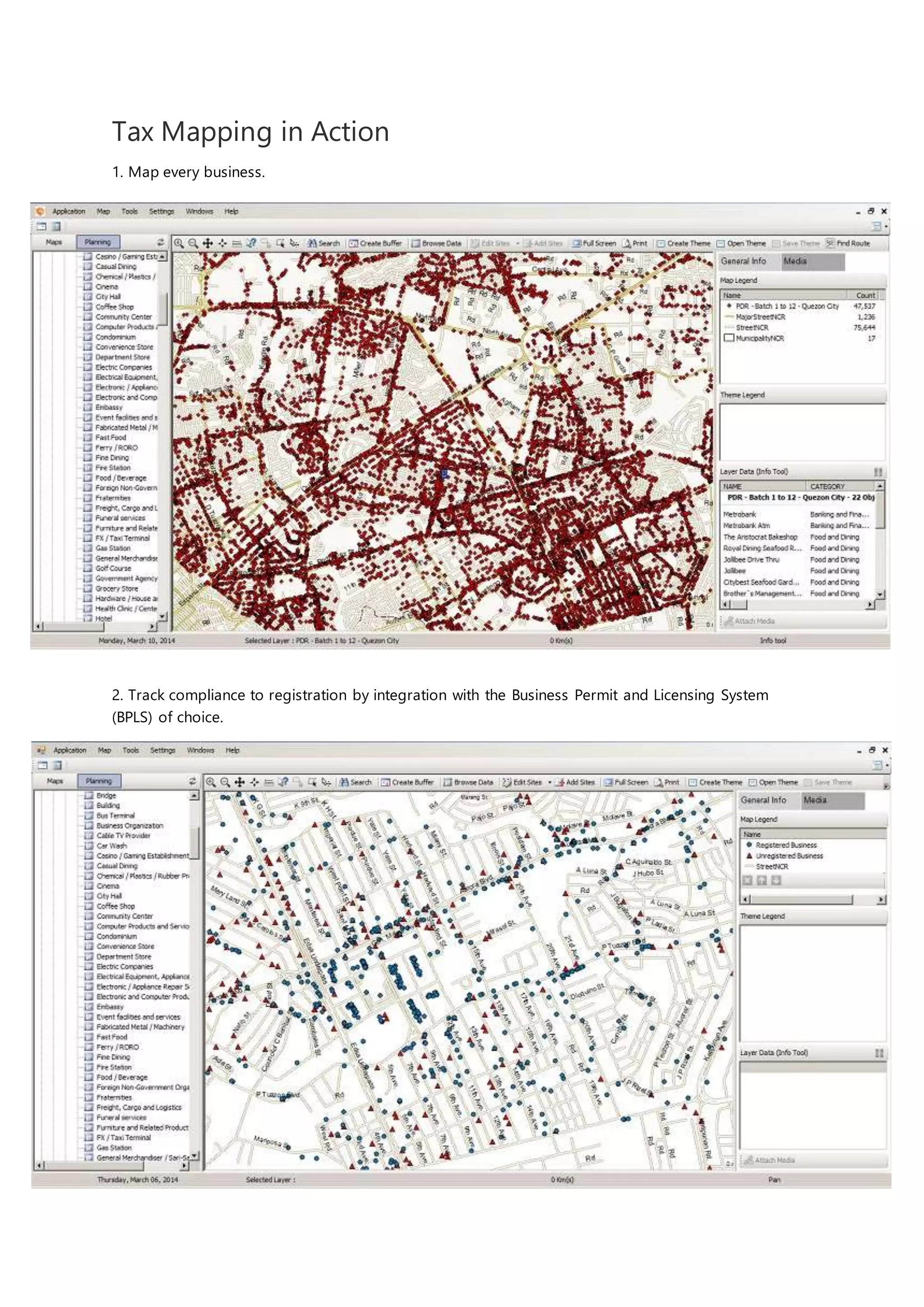This screenshot has height=1307, width=924.
Task: Open the dropdown arrow beside the bottom window's Edit Sites
Action: pos(550,782)
